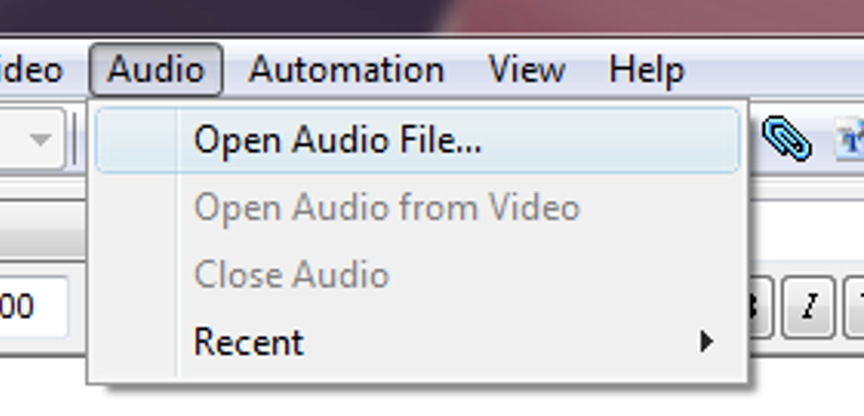Open the Recent audio files submenu
Screen dimensions: 864x416
click(249, 342)
